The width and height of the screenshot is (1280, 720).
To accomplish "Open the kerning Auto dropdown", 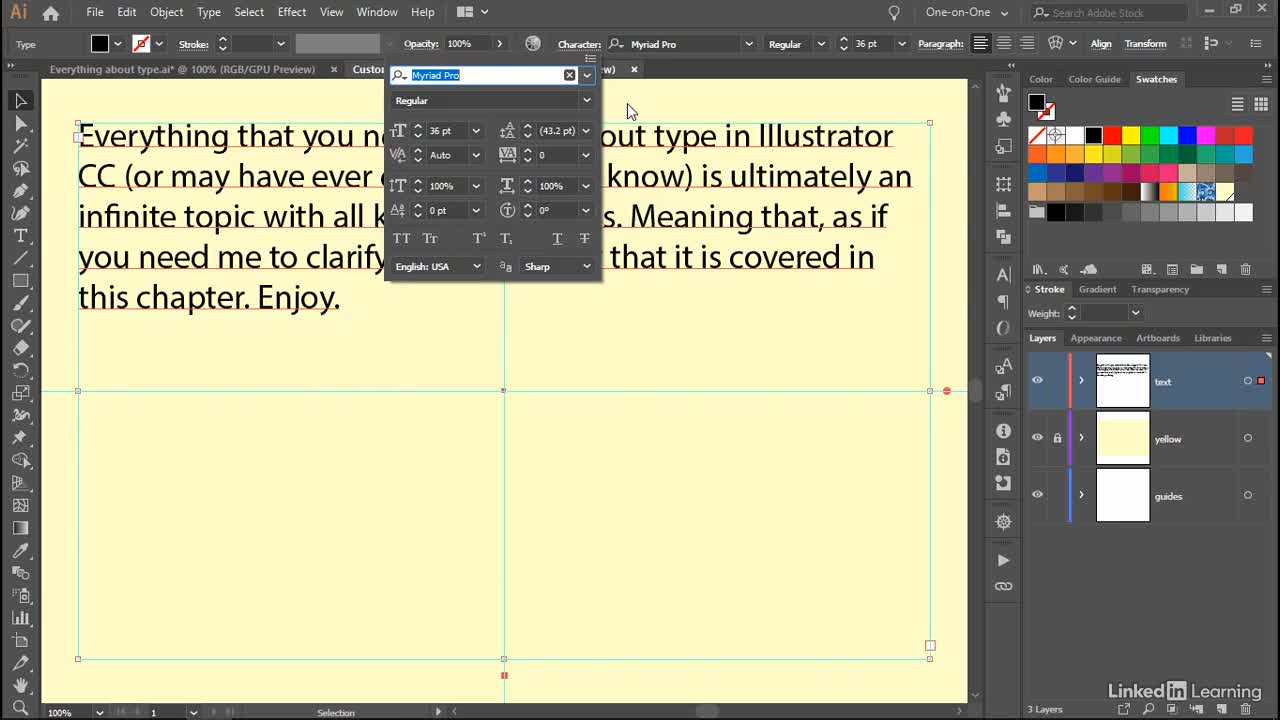I will [x=476, y=155].
